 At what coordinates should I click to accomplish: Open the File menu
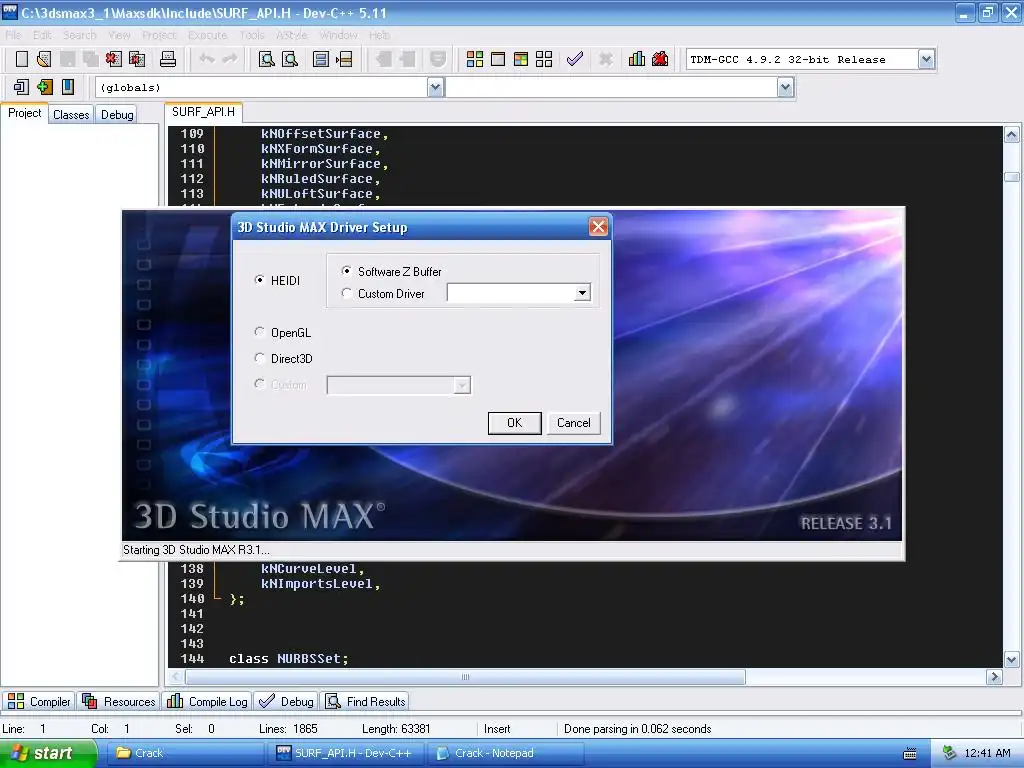click(13, 35)
